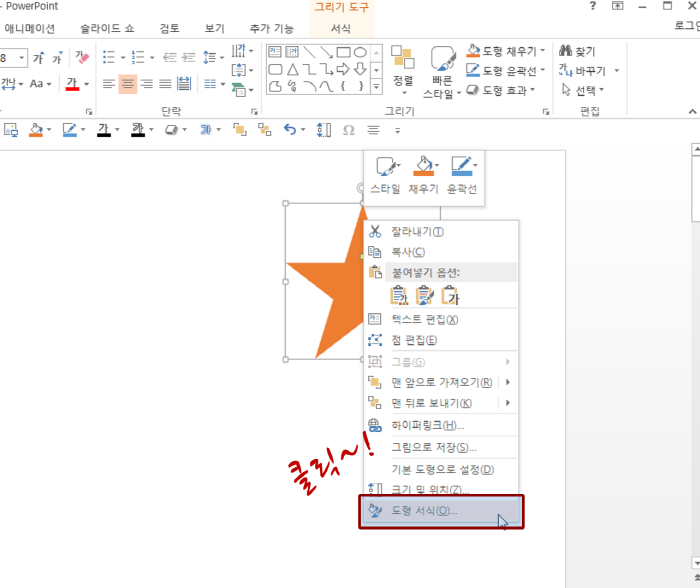Image resolution: width=700 pixels, height=588 pixels.
Task: Choose 기본 도형으로 설정 menu item
Action: [441, 469]
